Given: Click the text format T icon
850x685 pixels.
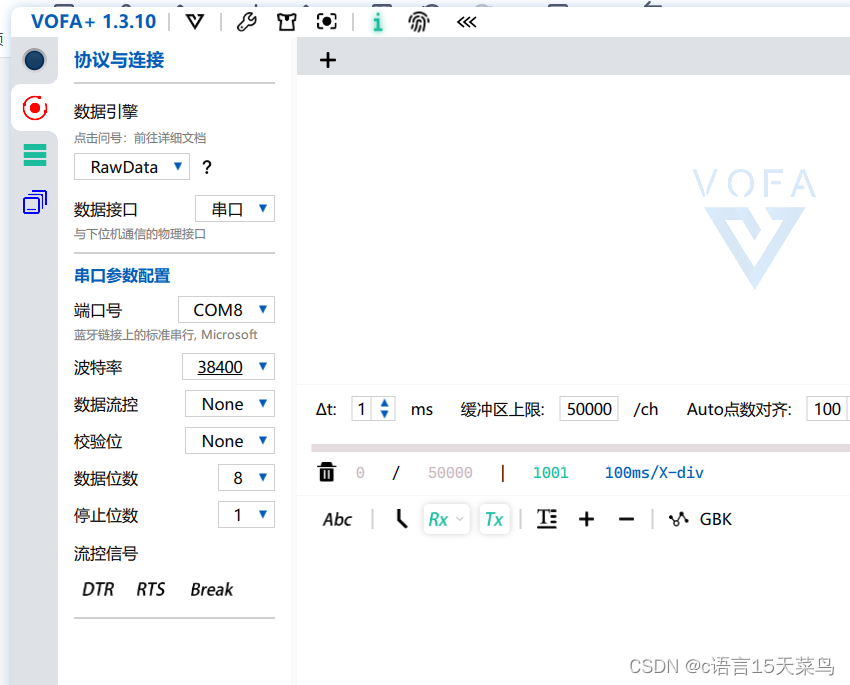Looking at the screenshot, I should coord(546,519).
